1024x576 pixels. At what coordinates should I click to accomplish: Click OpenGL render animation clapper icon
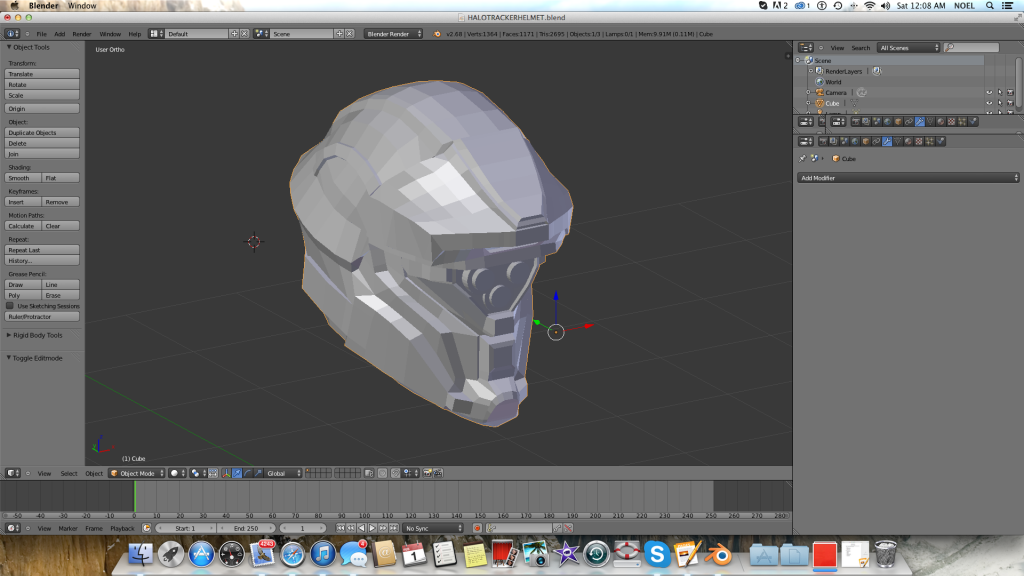pyautogui.click(x=438, y=473)
